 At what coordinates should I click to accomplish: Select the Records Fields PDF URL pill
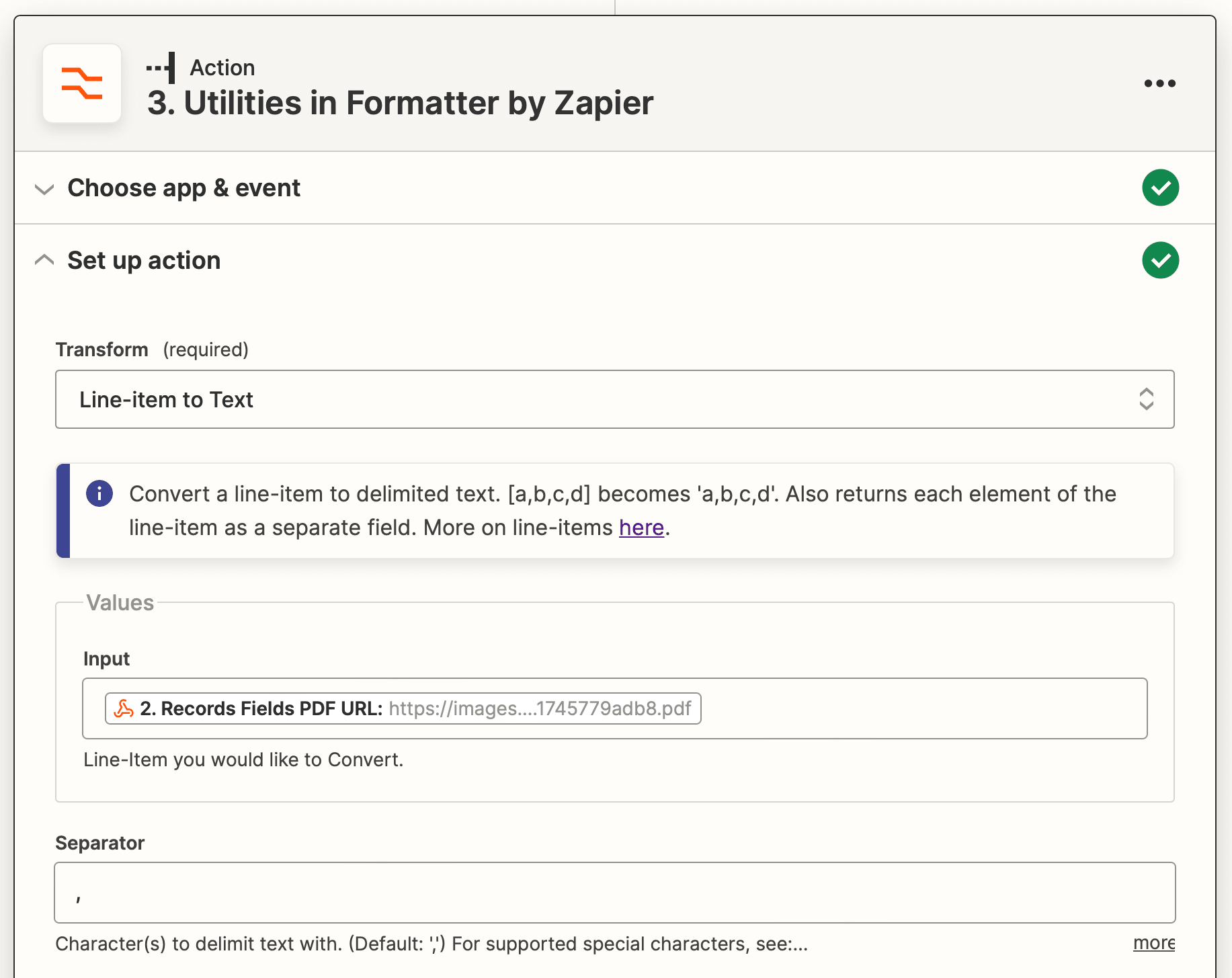pyautogui.click(x=403, y=708)
